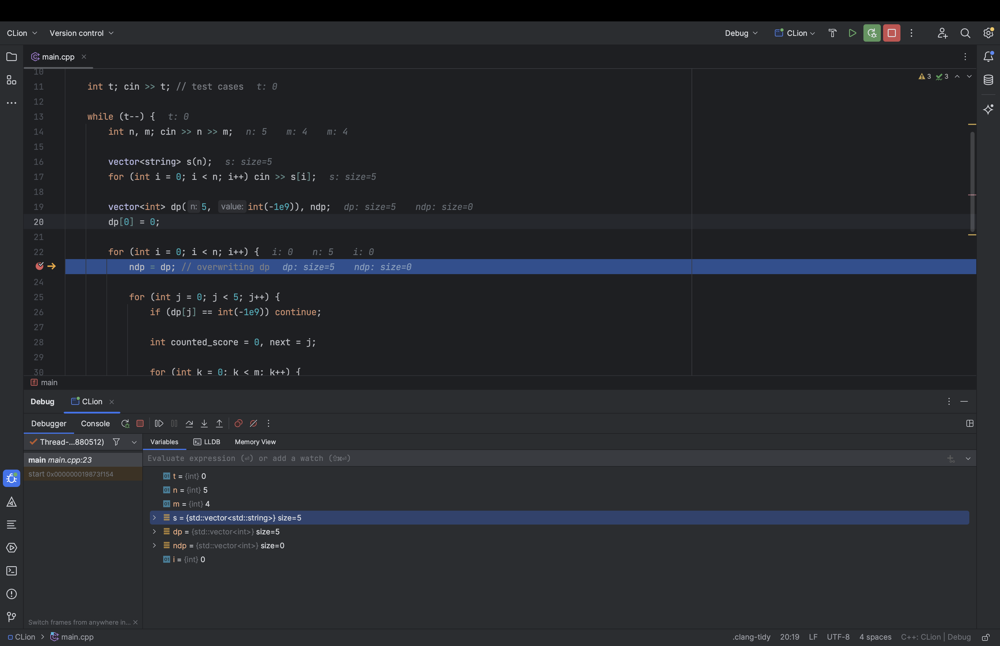
Task: Open the Memory View tab
Action: [x=255, y=442]
